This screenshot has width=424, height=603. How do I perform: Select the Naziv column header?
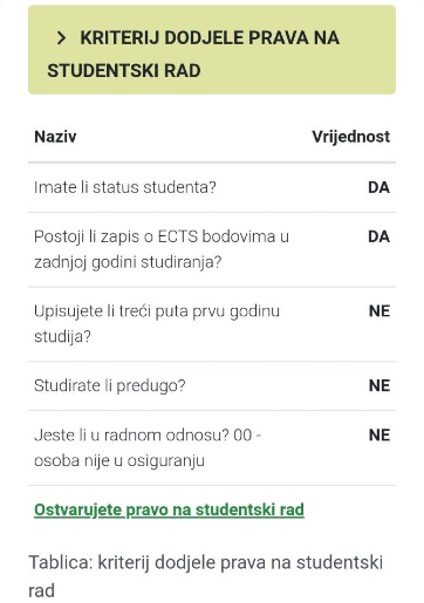pos(55,137)
